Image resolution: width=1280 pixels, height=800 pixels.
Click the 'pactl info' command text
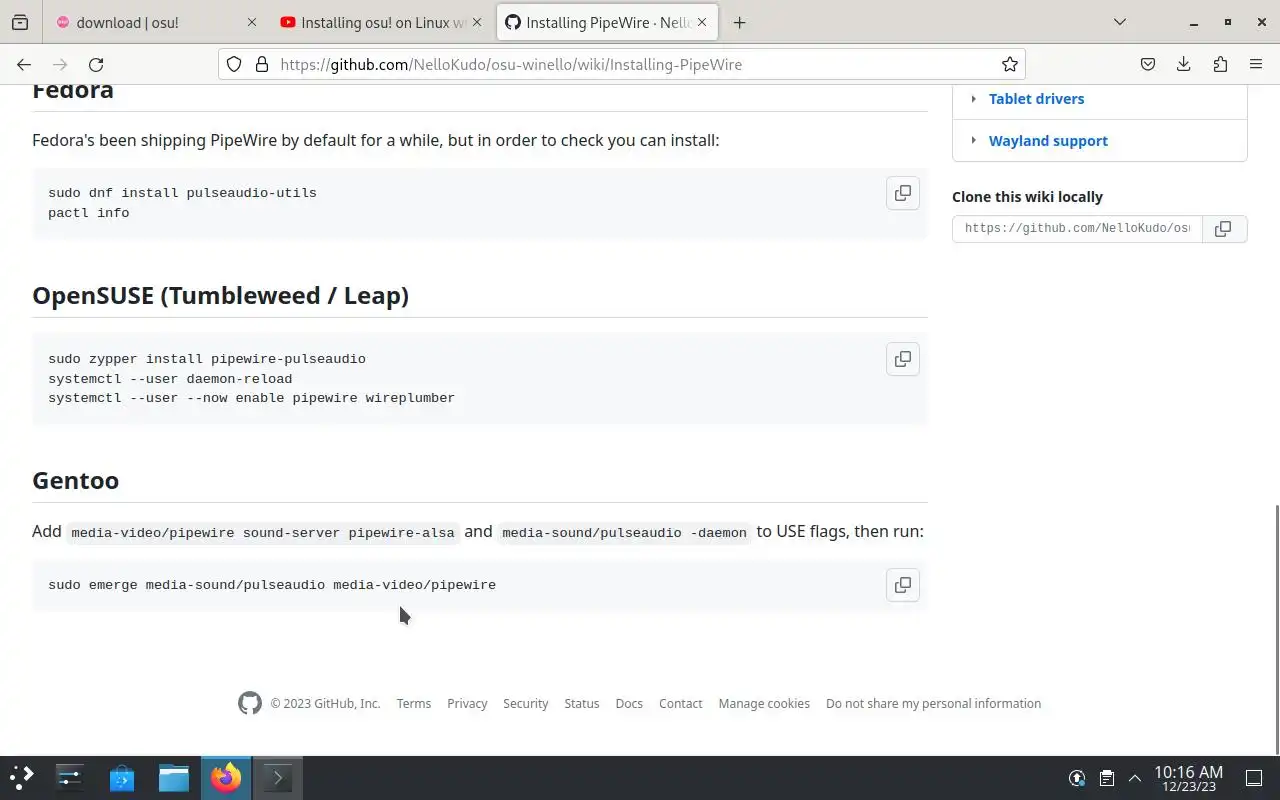(x=88, y=213)
